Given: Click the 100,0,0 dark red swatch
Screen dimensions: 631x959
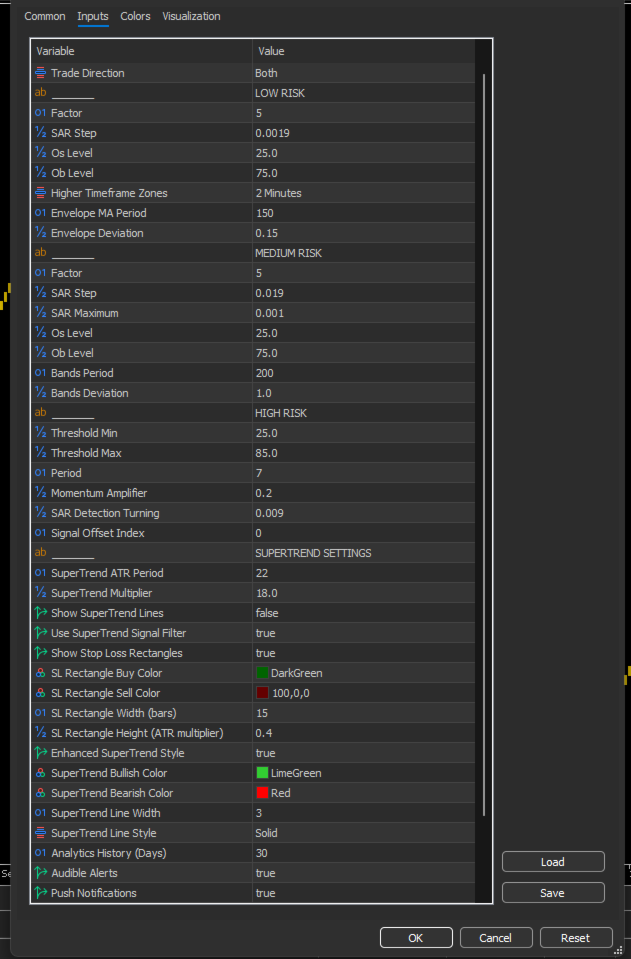Looking at the screenshot, I should [262, 693].
